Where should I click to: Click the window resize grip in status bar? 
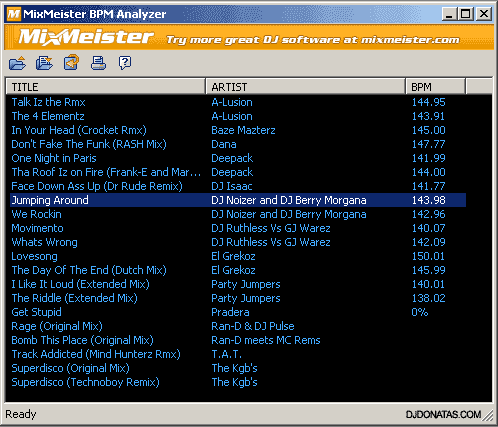click(x=489, y=415)
